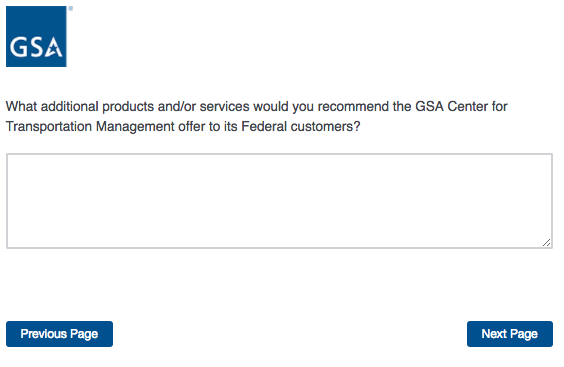Screen dimensions: 564x367
Task: Go back to the Previous Page
Action: click(x=59, y=334)
